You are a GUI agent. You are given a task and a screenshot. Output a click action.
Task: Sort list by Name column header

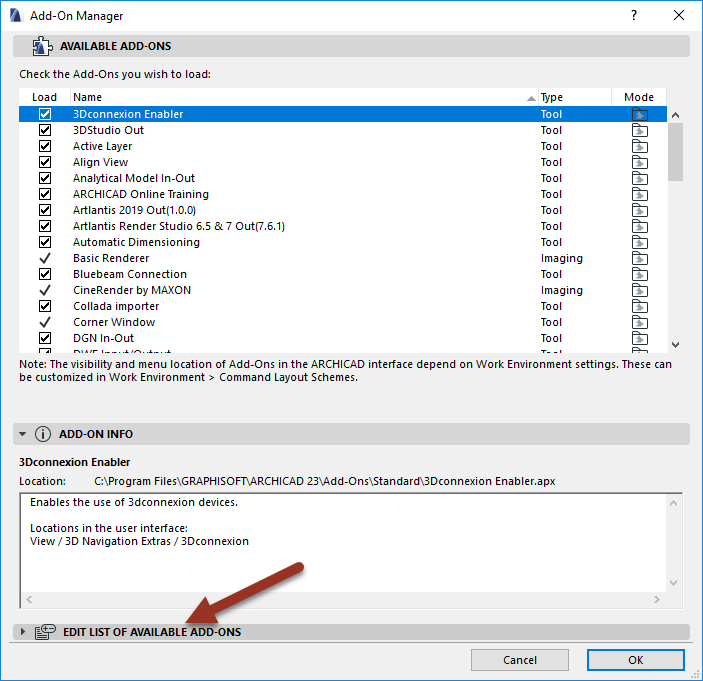click(304, 97)
